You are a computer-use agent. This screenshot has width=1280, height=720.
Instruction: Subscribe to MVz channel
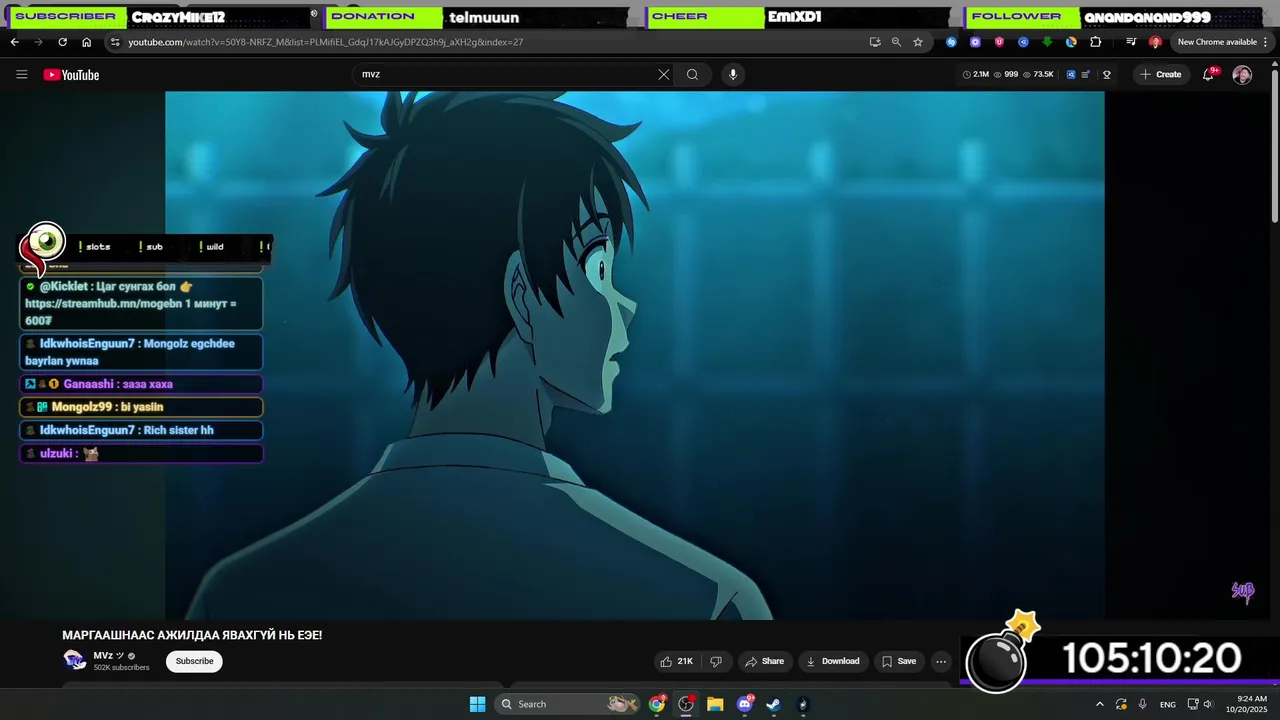194,661
